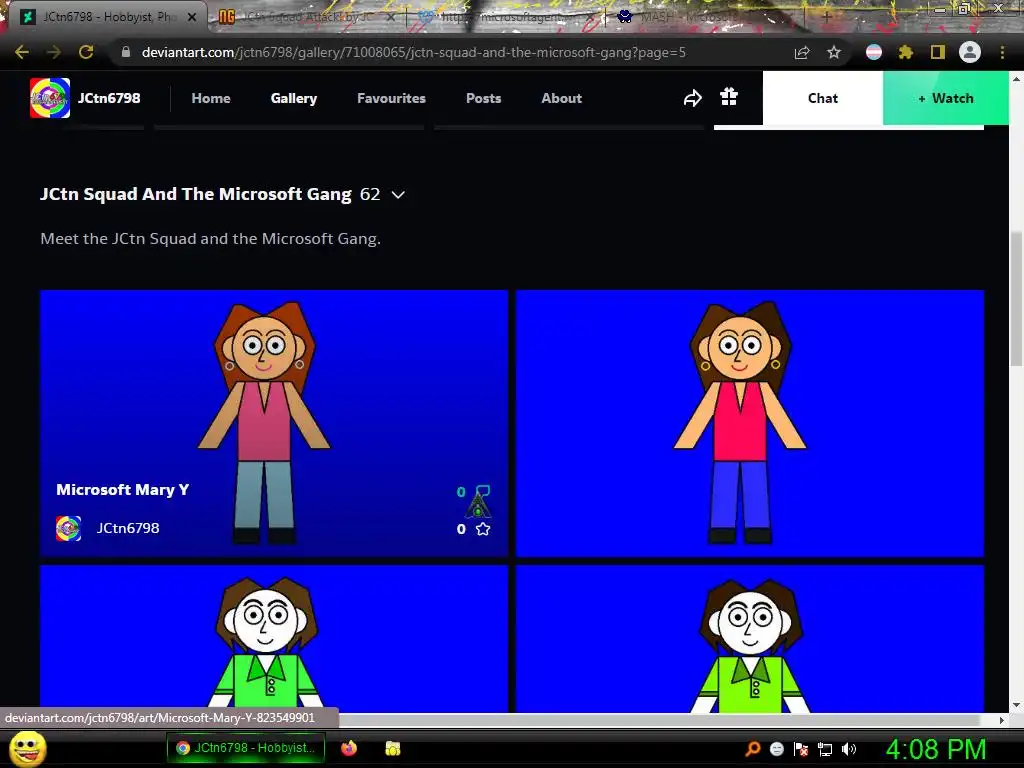Click the JCtn6798 profile avatar in header

click(x=50, y=98)
